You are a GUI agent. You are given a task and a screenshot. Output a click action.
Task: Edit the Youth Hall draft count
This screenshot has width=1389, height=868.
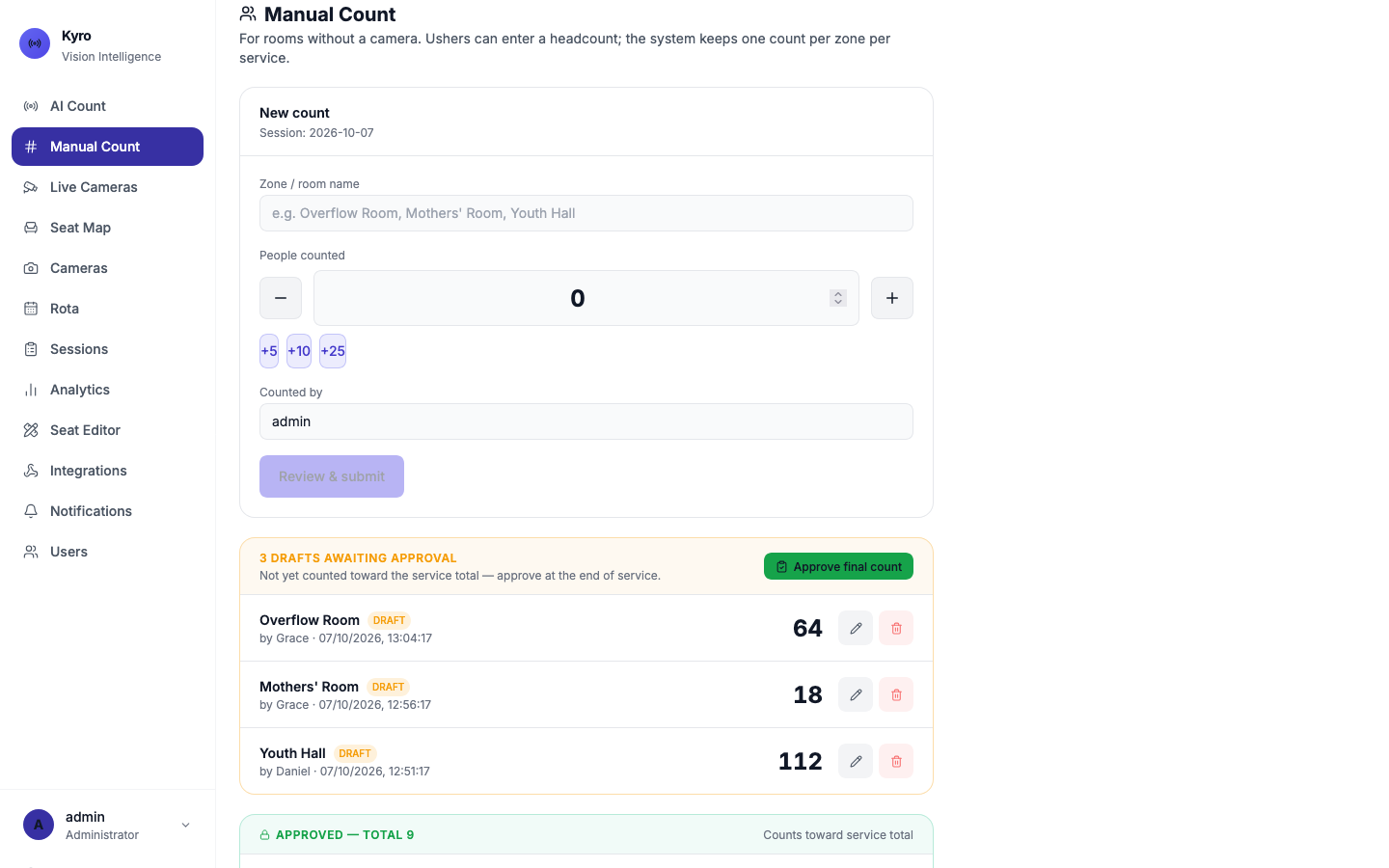pos(856,761)
